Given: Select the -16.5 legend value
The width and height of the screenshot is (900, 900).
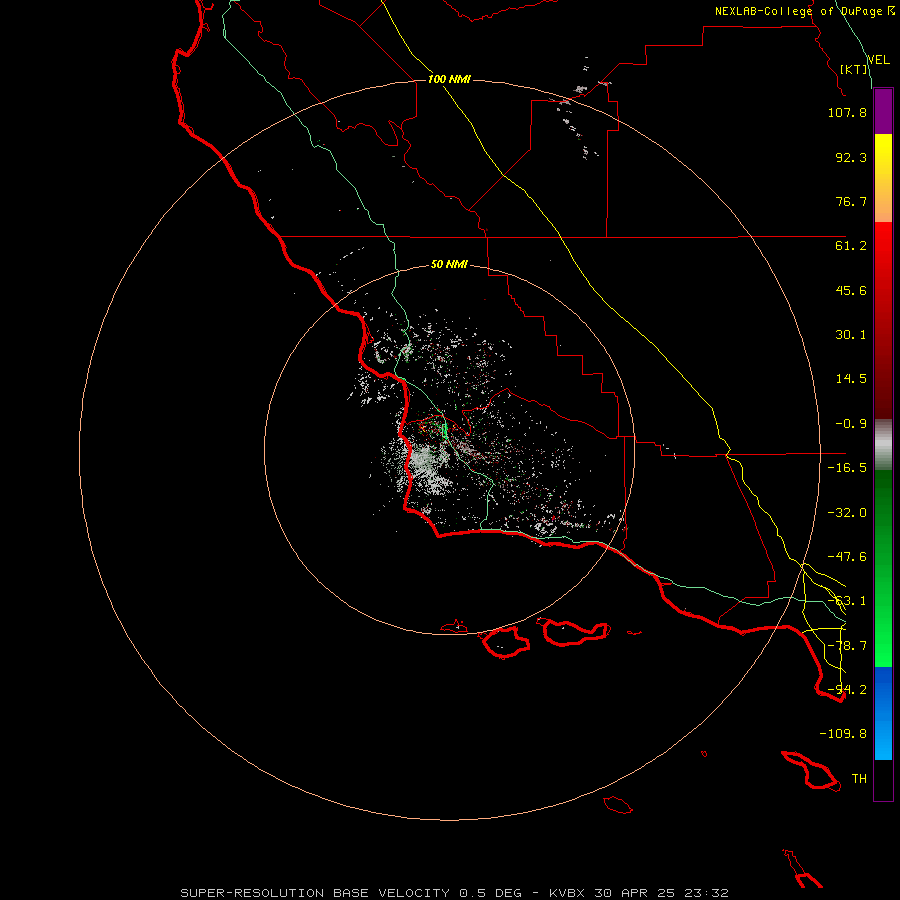Looking at the screenshot, I should pyautogui.click(x=847, y=468).
